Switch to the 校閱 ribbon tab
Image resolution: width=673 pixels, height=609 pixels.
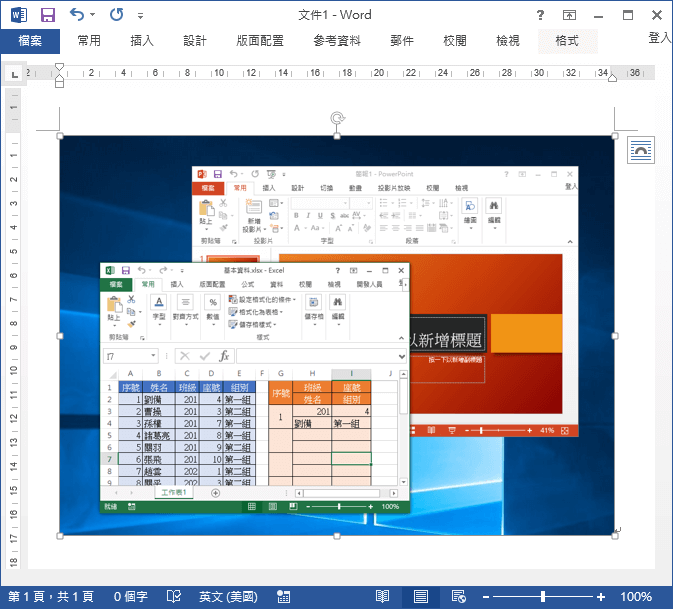point(455,41)
